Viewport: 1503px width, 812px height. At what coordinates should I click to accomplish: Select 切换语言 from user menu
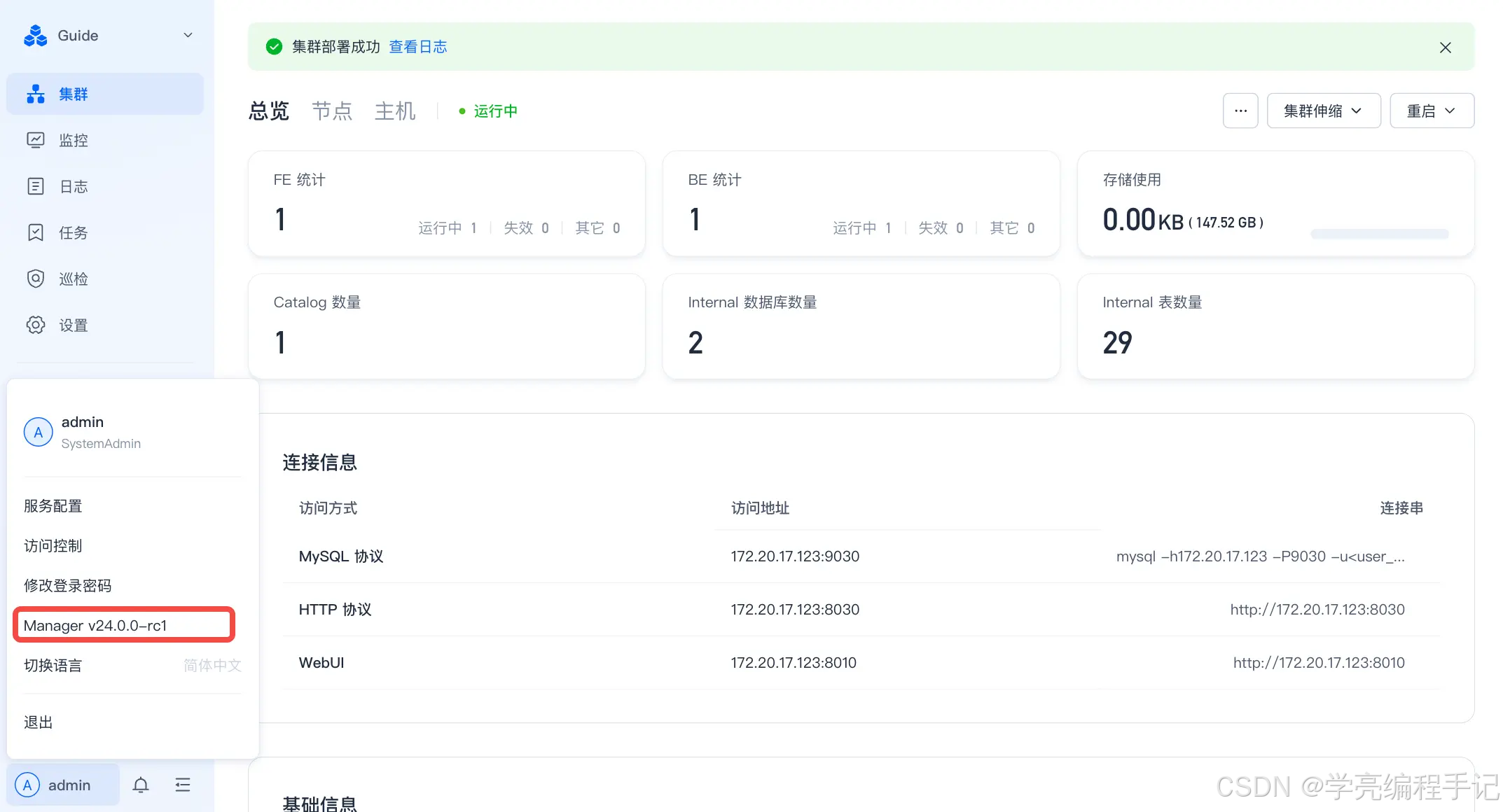[x=53, y=666]
